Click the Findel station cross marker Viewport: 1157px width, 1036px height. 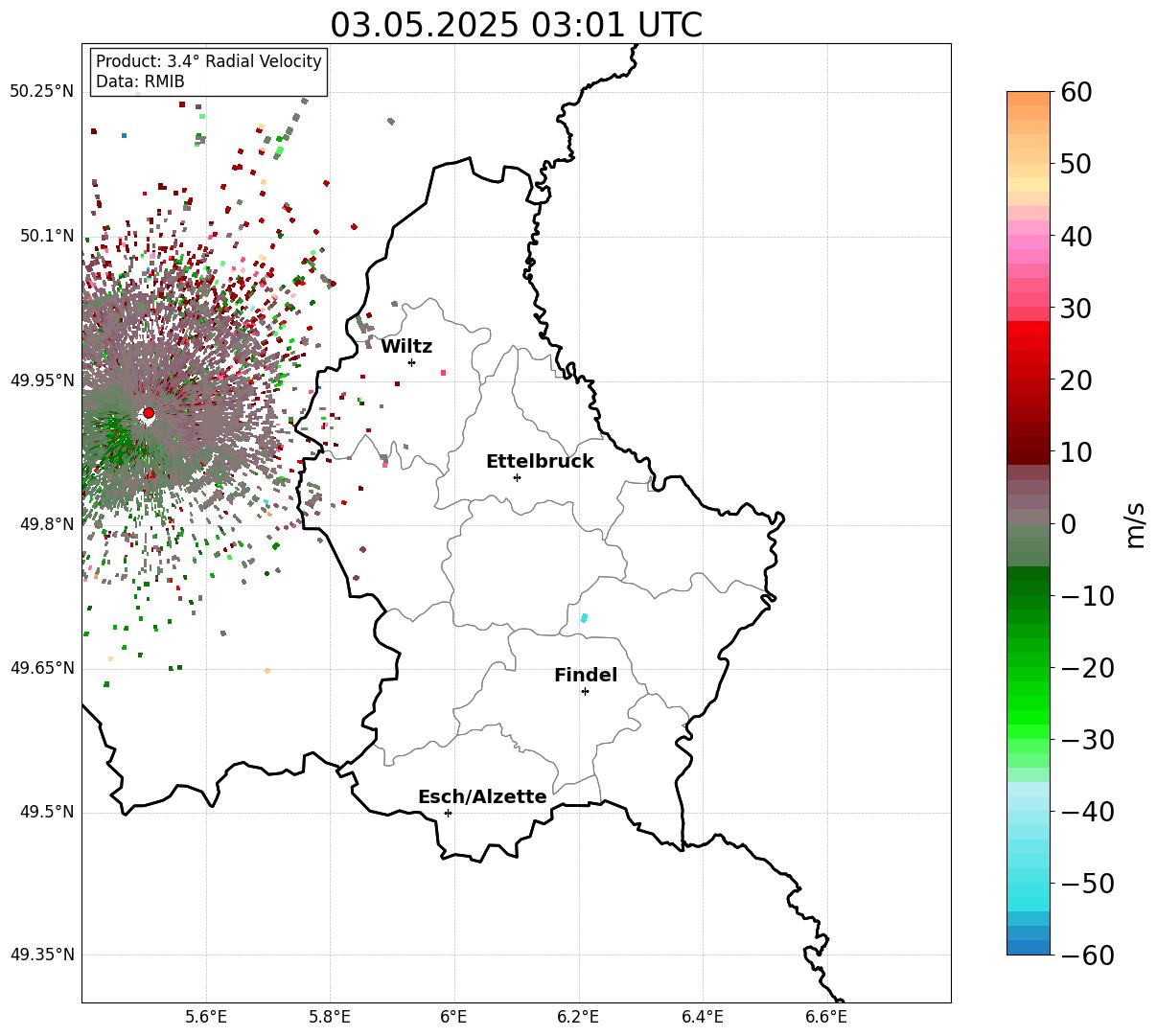click(x=585, y=691)
